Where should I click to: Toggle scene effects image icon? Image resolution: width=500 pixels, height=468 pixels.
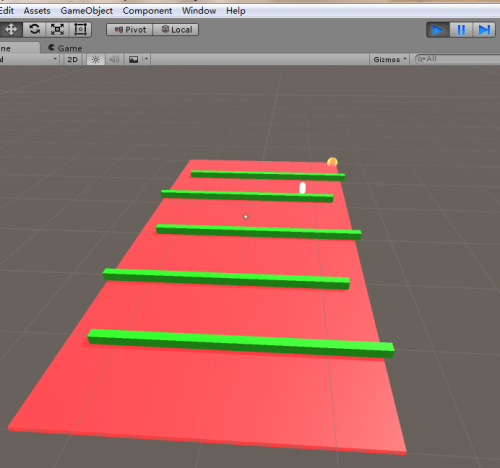(134, 60)
